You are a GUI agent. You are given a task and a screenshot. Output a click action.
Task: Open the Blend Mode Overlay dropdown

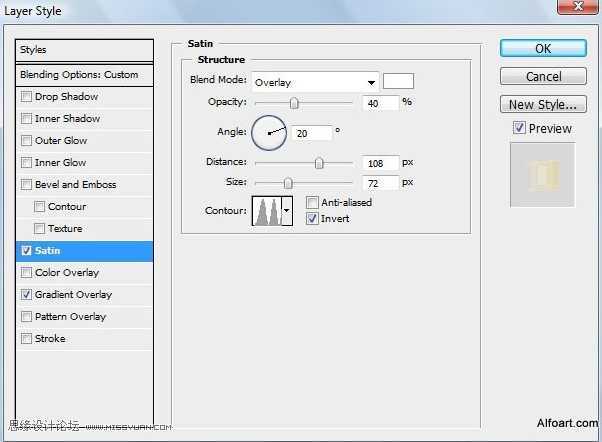pyautogui.click(x=315, y=82)
